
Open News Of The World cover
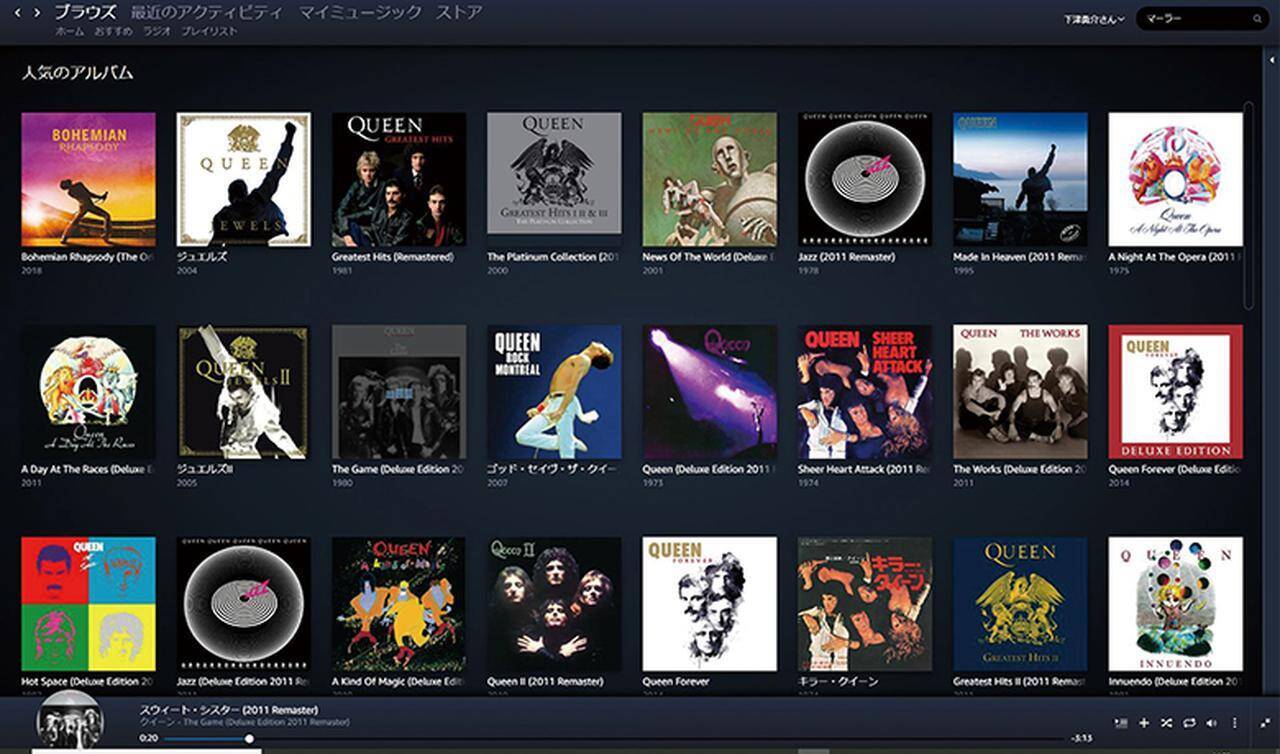710,179
